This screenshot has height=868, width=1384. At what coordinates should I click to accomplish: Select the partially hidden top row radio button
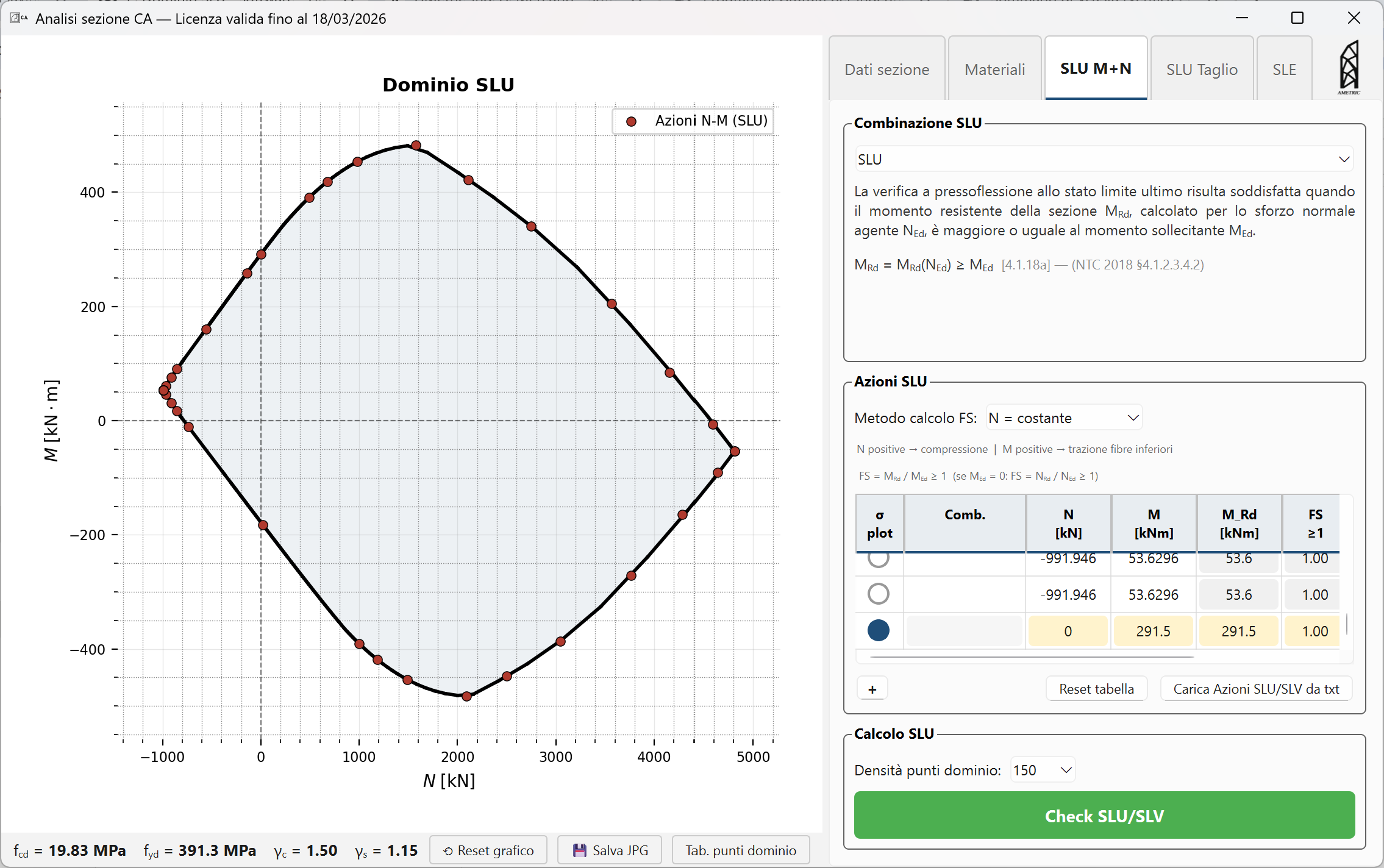878,558
